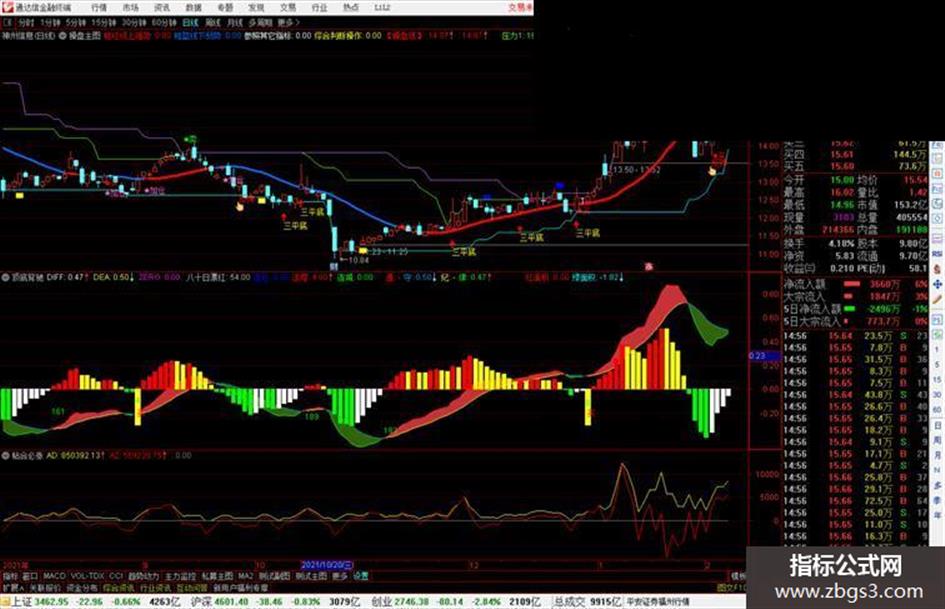Screen dimensions: 945x609
Task: Select the 月线 monthly chart tab
Action: tap(234, 22)
